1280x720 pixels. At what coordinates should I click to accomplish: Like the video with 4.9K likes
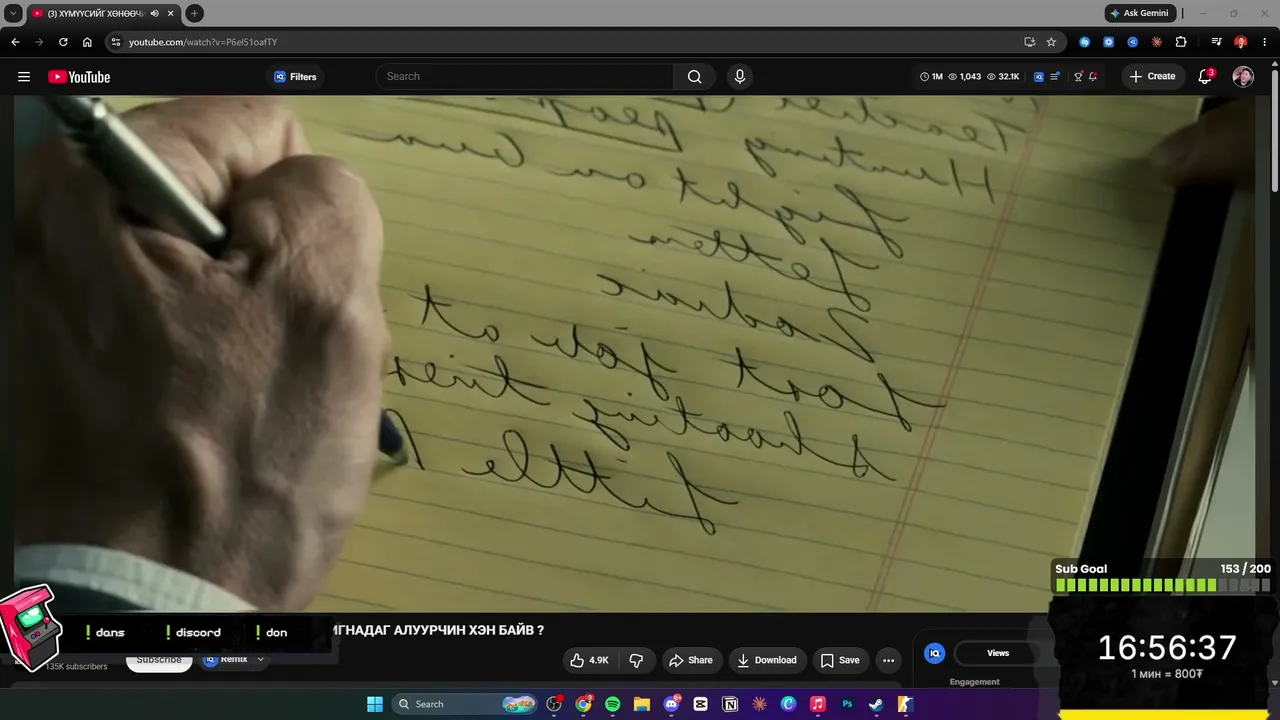pyautogui.click(x=590, y=660)
